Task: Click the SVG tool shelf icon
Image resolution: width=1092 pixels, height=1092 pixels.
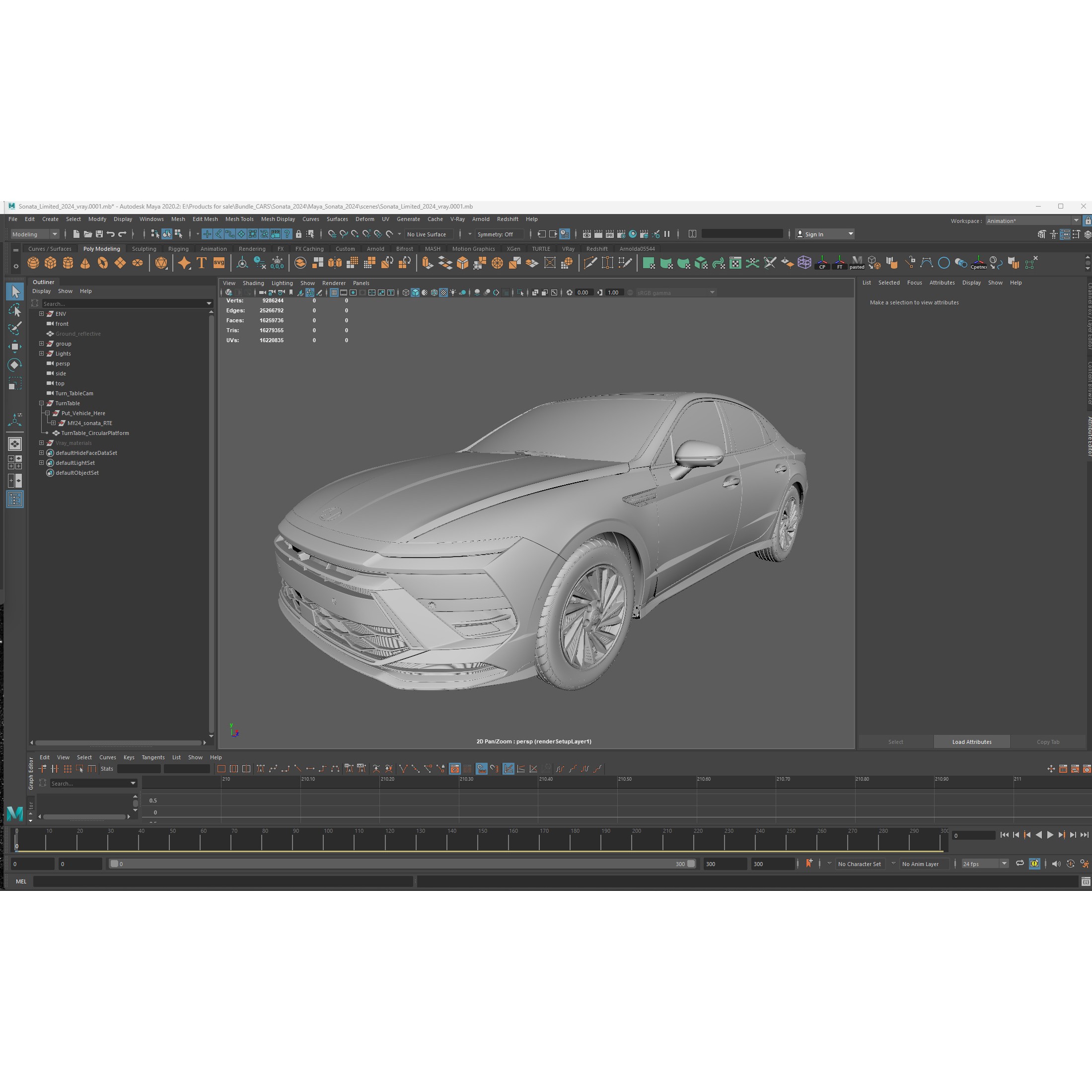Action: pyautogui.click(x=218, y=262)
